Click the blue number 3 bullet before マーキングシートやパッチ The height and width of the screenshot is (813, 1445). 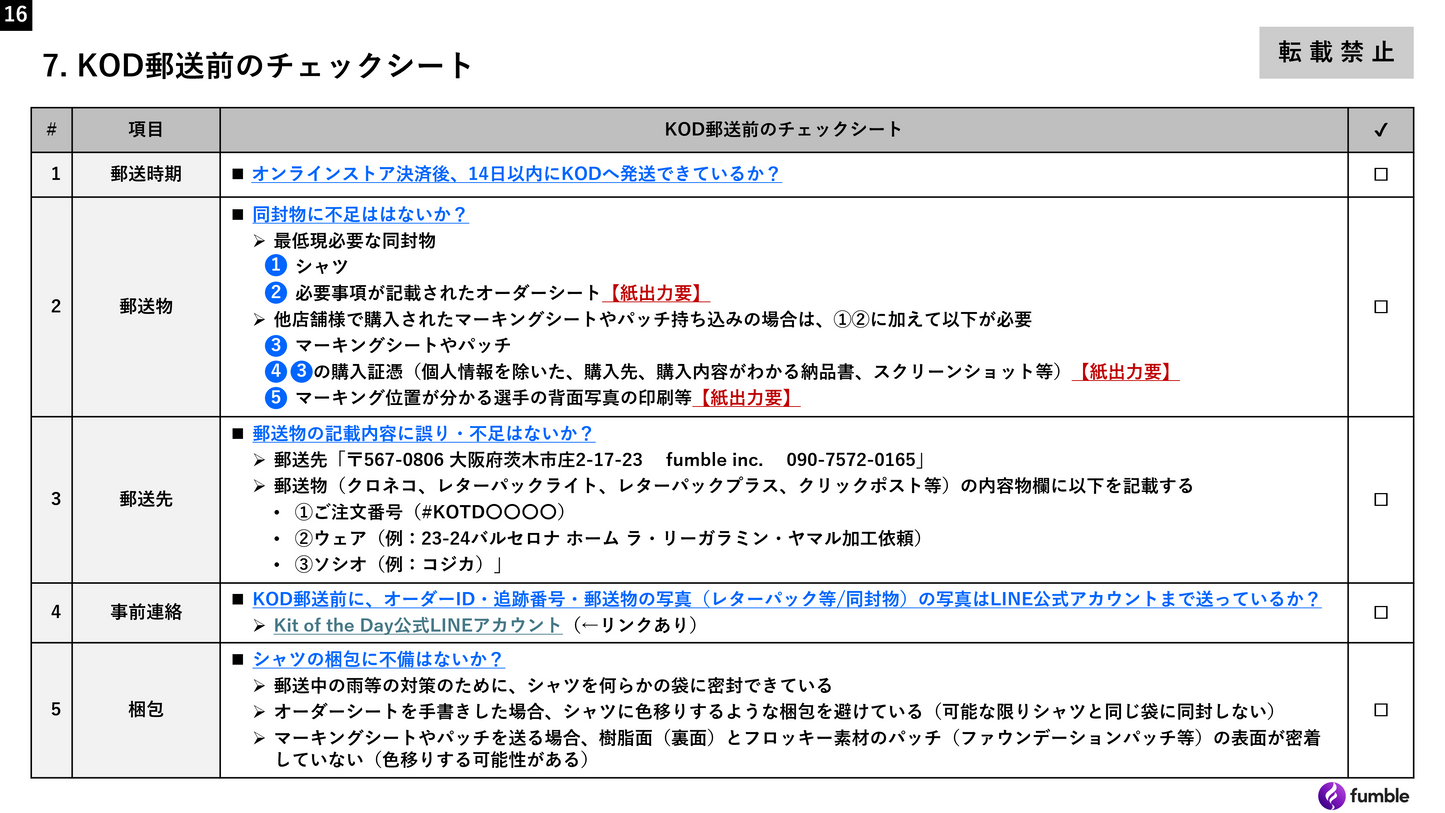(x=276, y=345)
